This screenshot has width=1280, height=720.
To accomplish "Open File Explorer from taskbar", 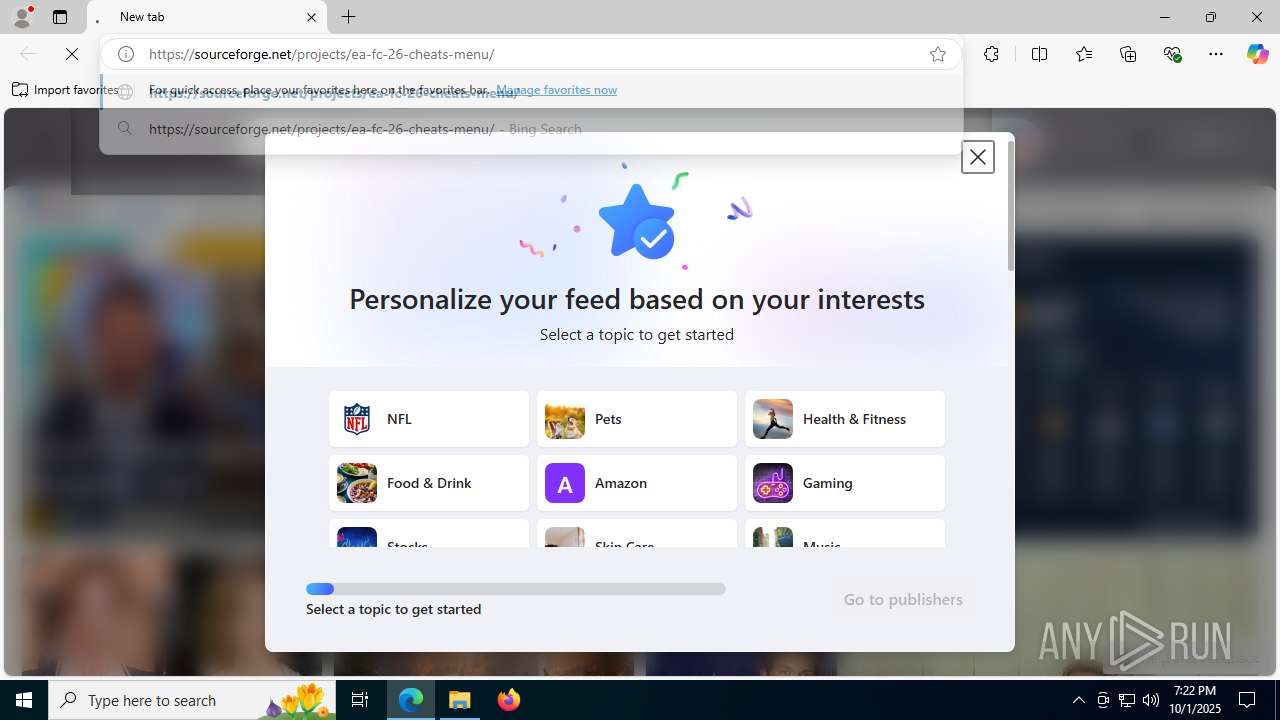I will click(460, 700).
